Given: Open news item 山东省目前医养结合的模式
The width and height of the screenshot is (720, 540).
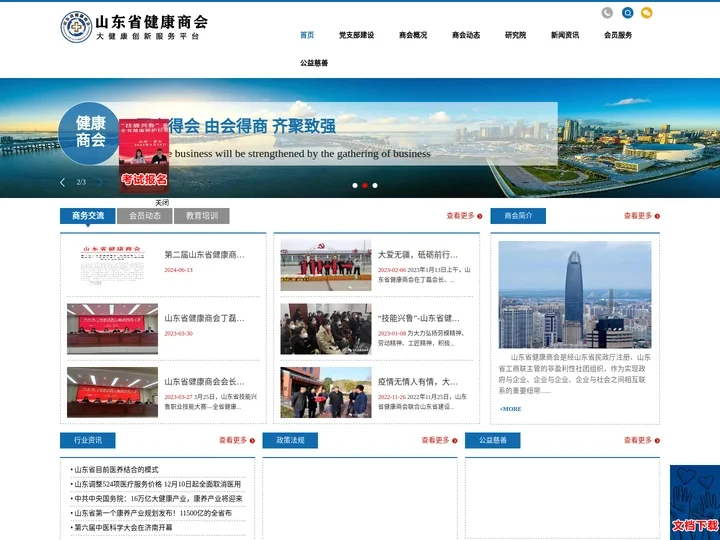Looking at the screenshot, I should tap(116, 470).
